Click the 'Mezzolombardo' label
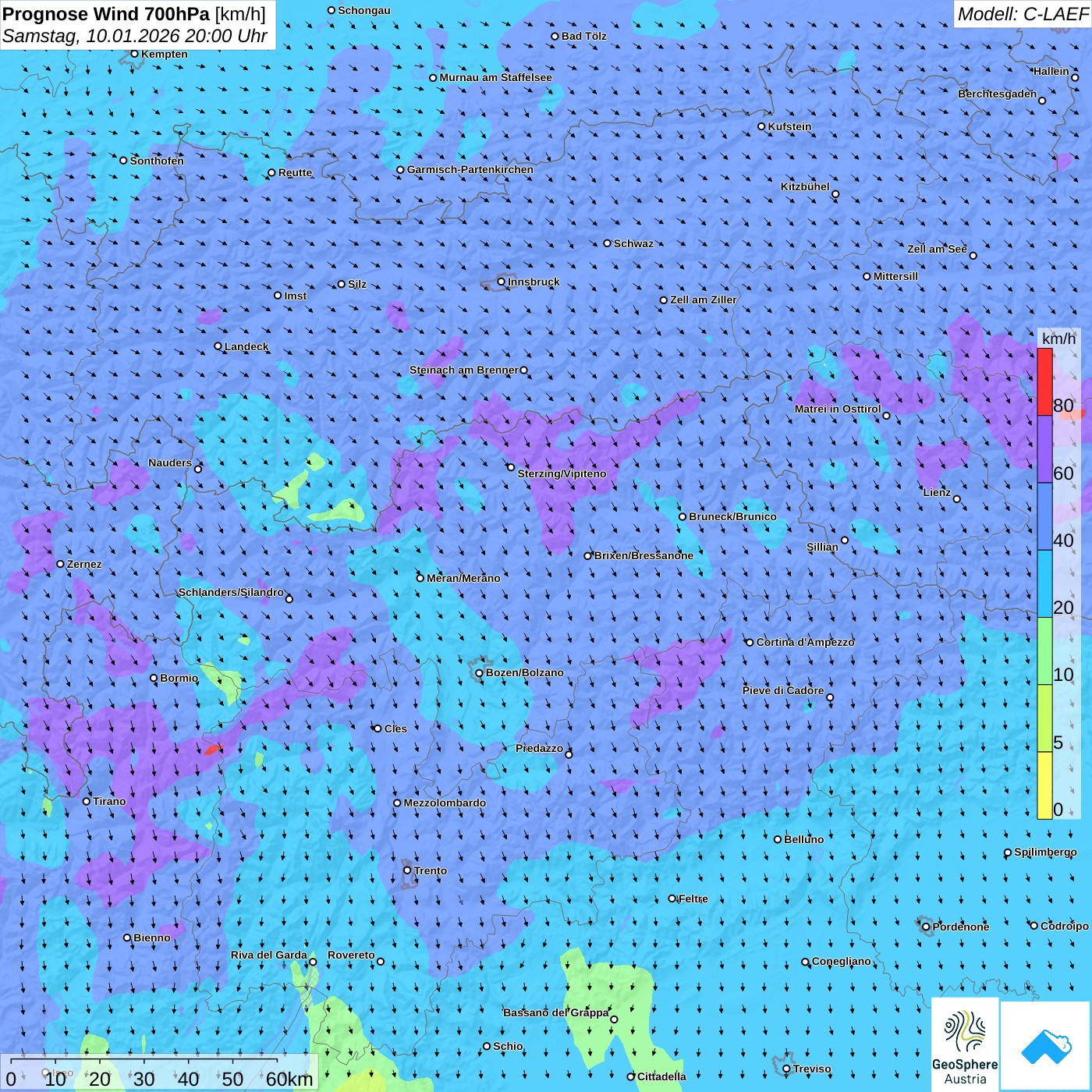The width and height of the screenshot is (1092, 1092). [x=445, y=803]
